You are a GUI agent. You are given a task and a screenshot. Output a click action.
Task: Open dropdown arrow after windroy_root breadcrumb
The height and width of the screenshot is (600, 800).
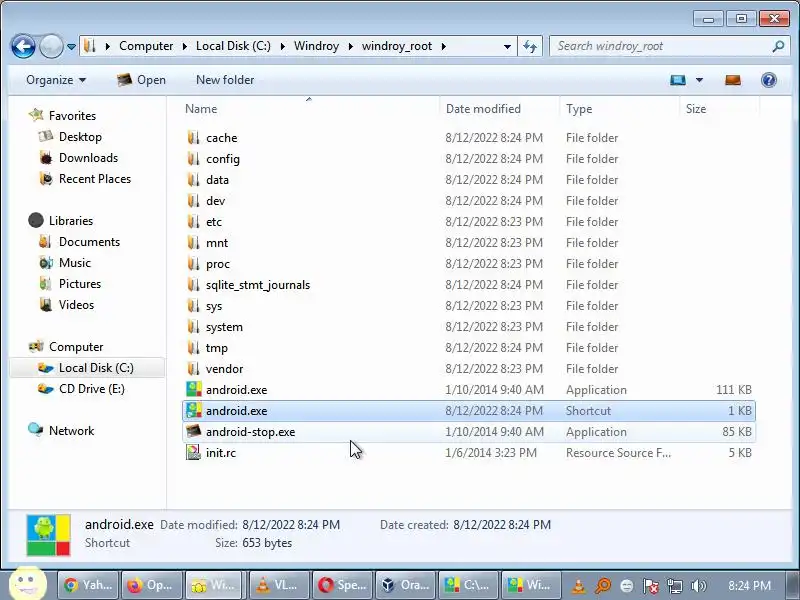[444, 46]
